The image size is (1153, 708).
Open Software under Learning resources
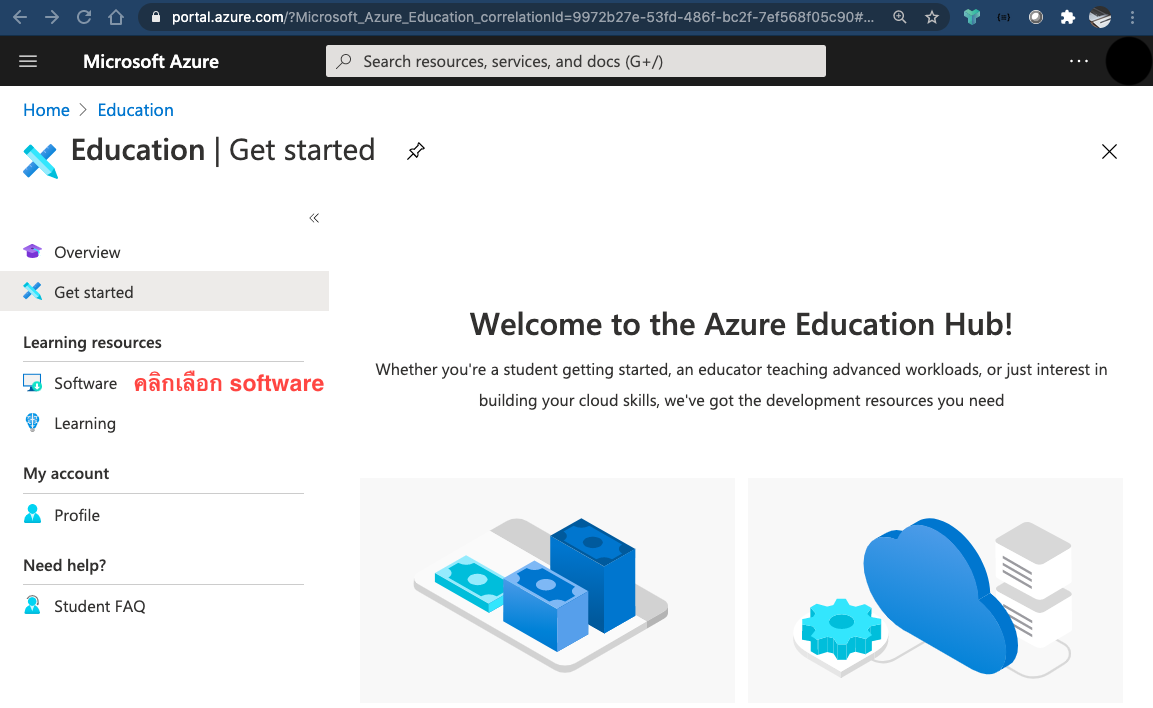tap(85, 383)
